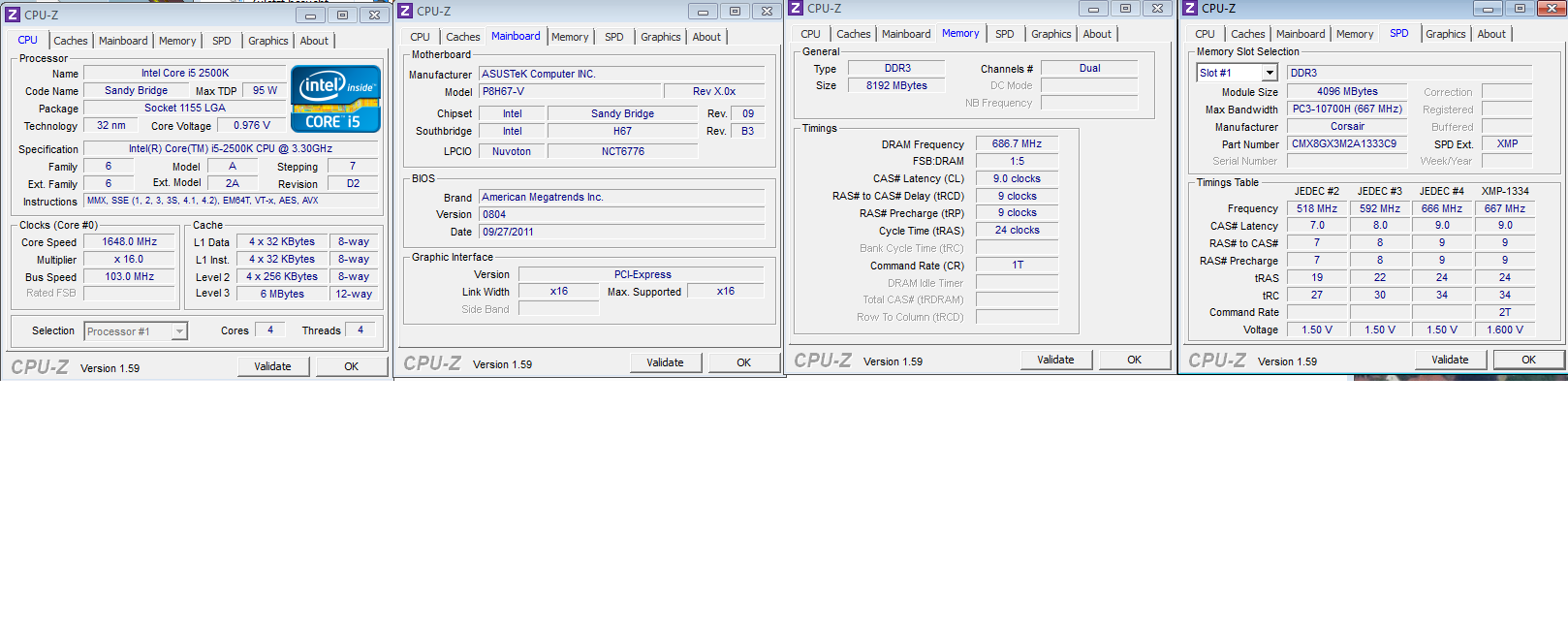Click Validate button in the CPU window
The width and height of the screenshot is (1568, 628).
[x=273, y=366]
